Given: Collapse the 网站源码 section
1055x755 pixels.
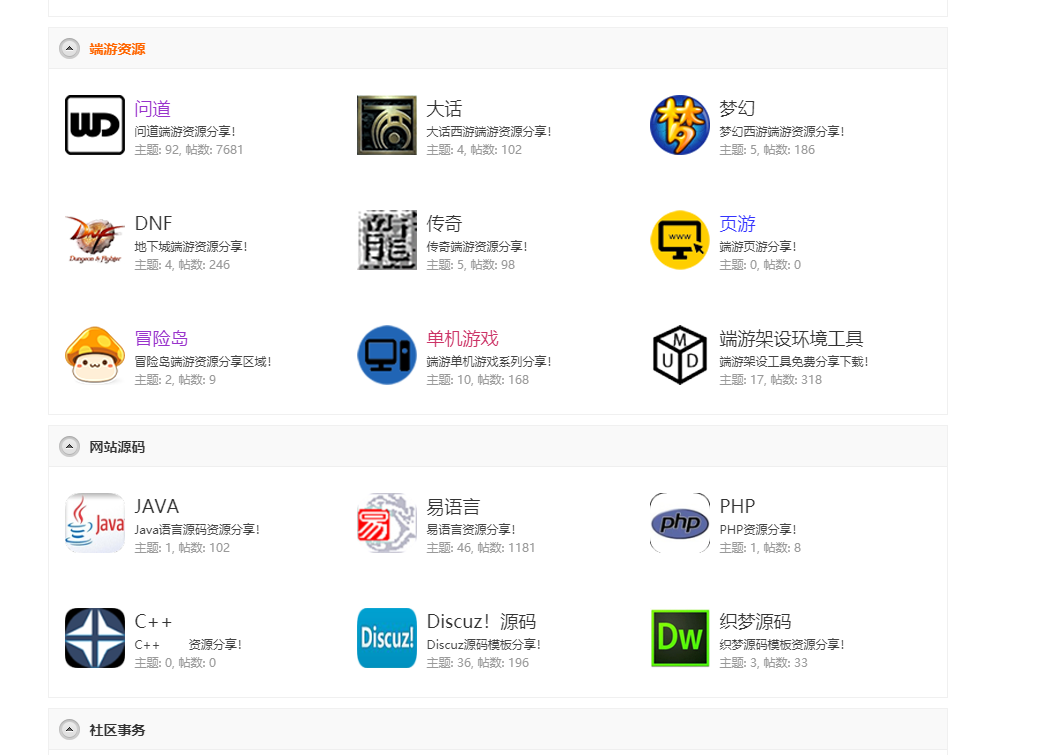Looking at the screenshot, I should pyautogui.click(x=69, y=447).
